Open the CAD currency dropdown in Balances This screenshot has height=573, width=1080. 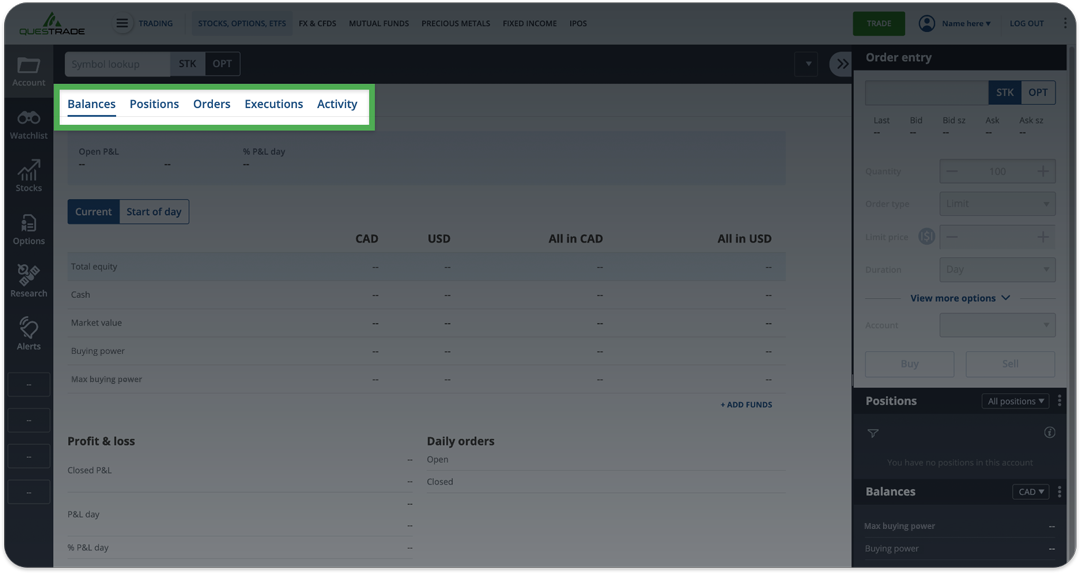click(1030, 492)
